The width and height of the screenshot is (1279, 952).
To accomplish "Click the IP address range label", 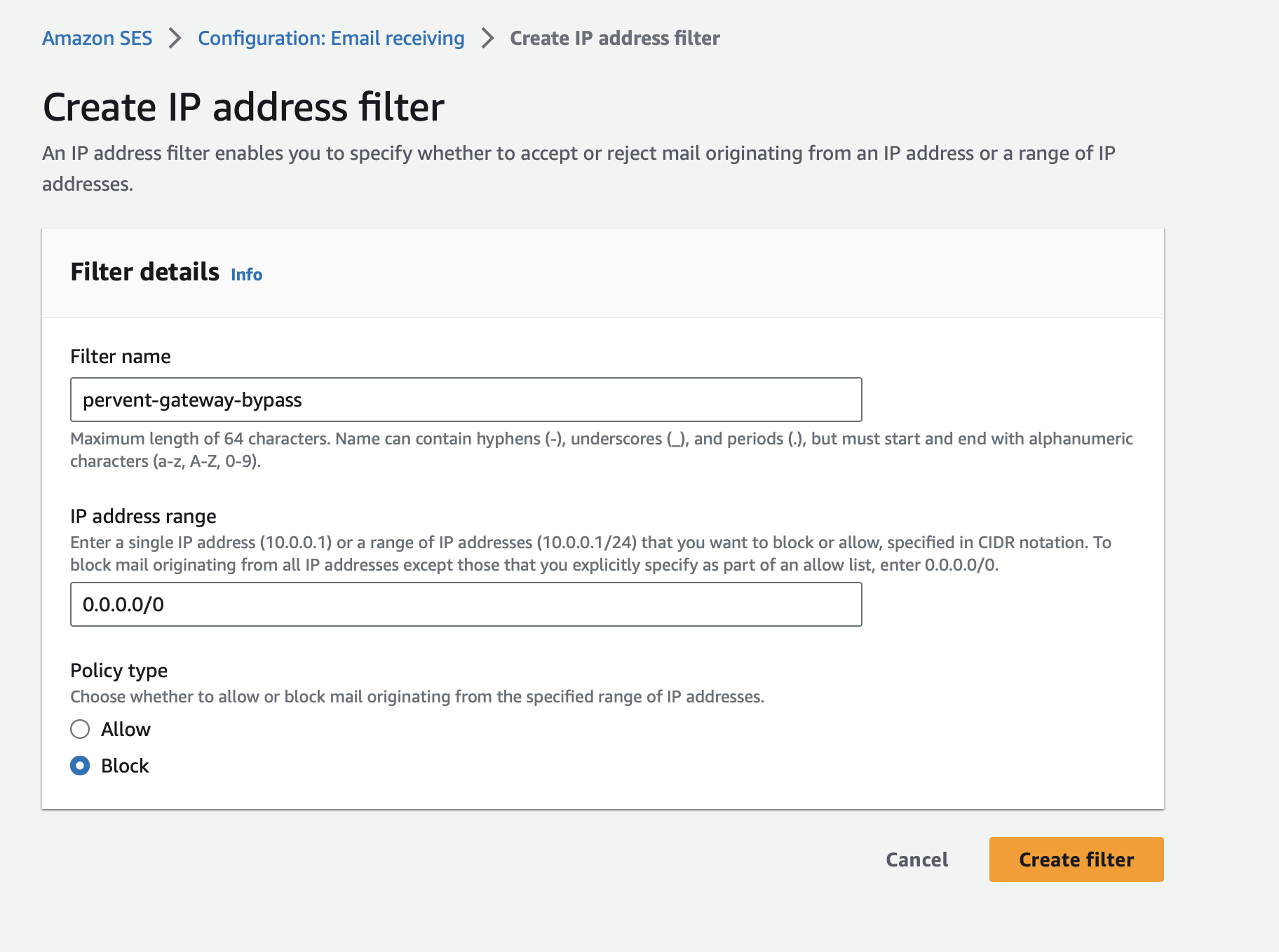I will [x=143, y=516].
